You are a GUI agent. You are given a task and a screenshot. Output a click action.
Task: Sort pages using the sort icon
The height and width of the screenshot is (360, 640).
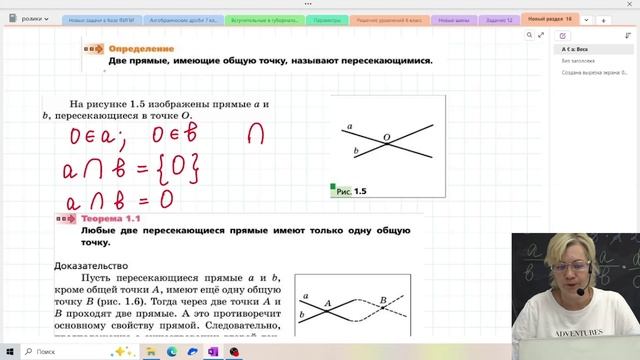628,36
